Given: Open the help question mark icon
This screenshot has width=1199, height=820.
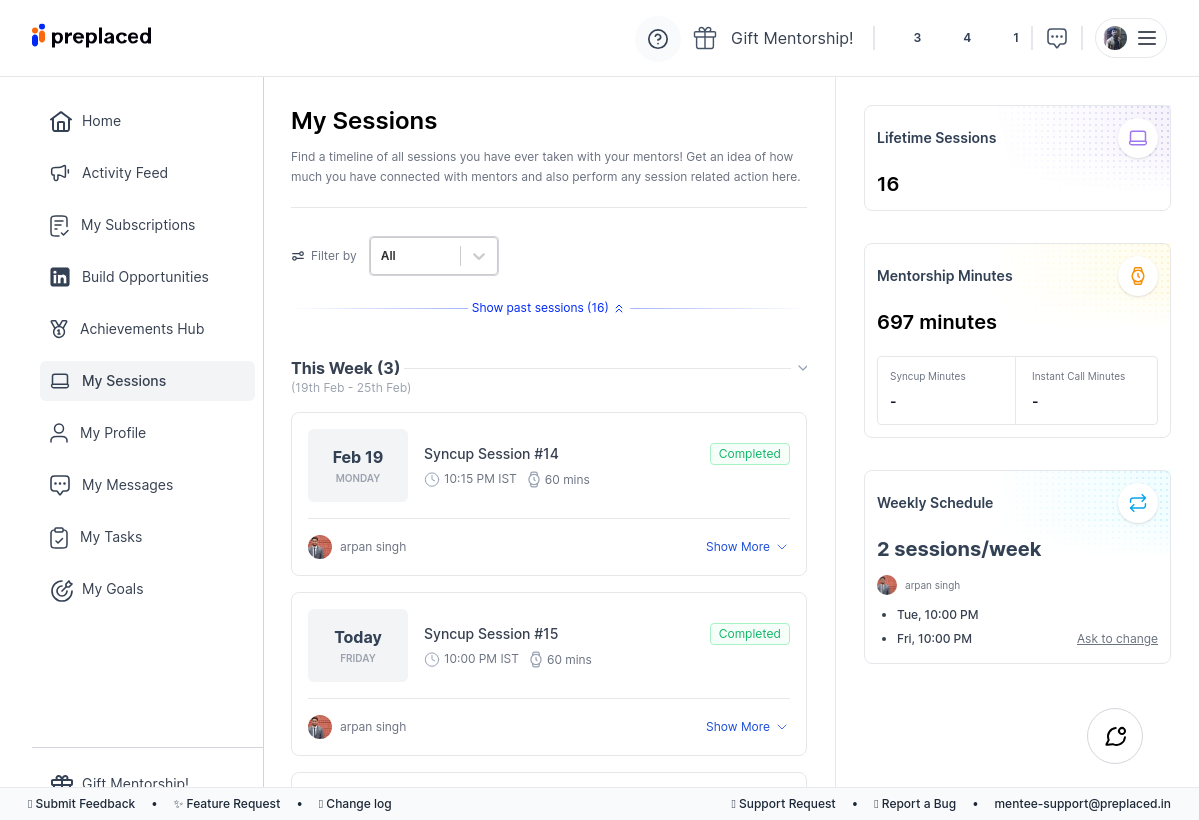Looking at the screenshot, I should [x=658, y=38].
